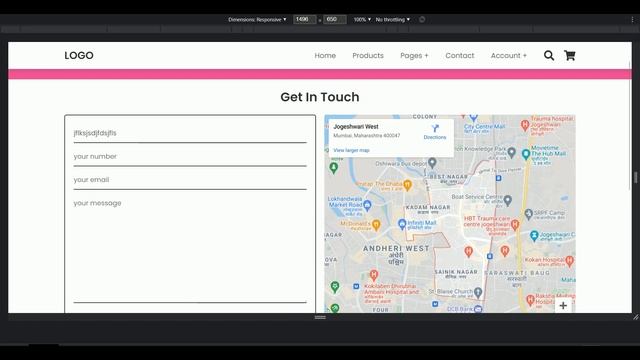Zoom in the map with the plus button
This screenshot has width=640, height=360.
[x=563, y=305]
